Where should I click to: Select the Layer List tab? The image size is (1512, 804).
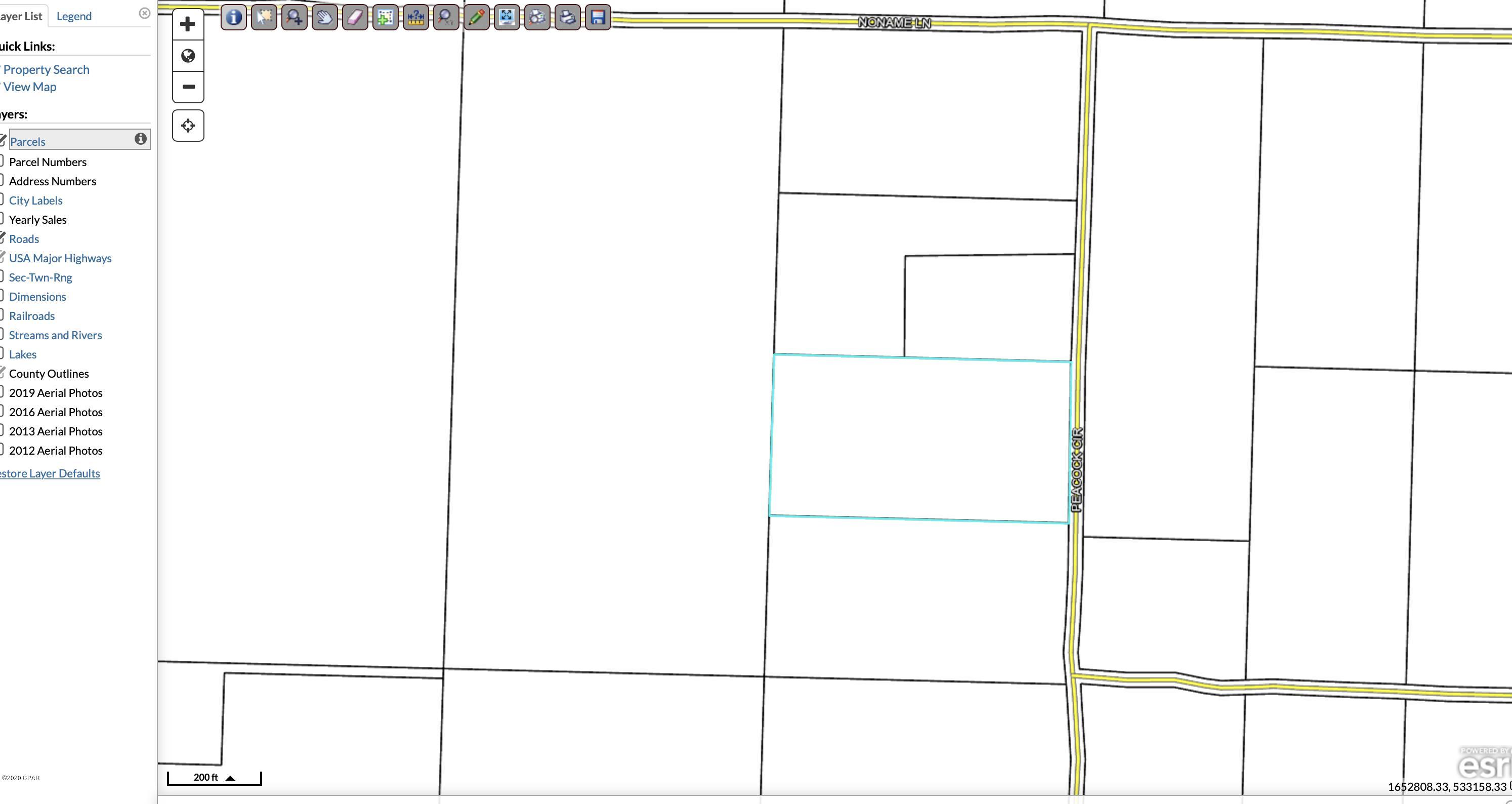point(22,16)
